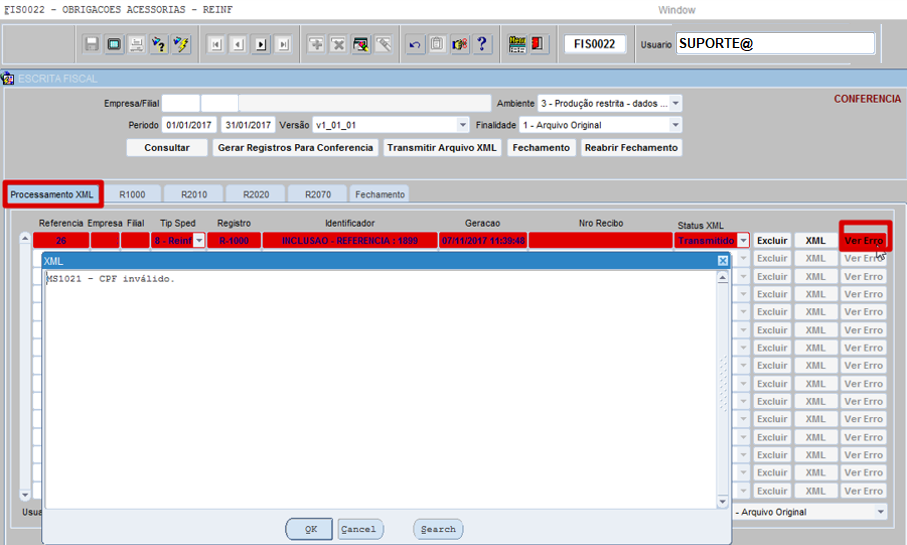
Task: Go to the last record
Action: point(283,44)
